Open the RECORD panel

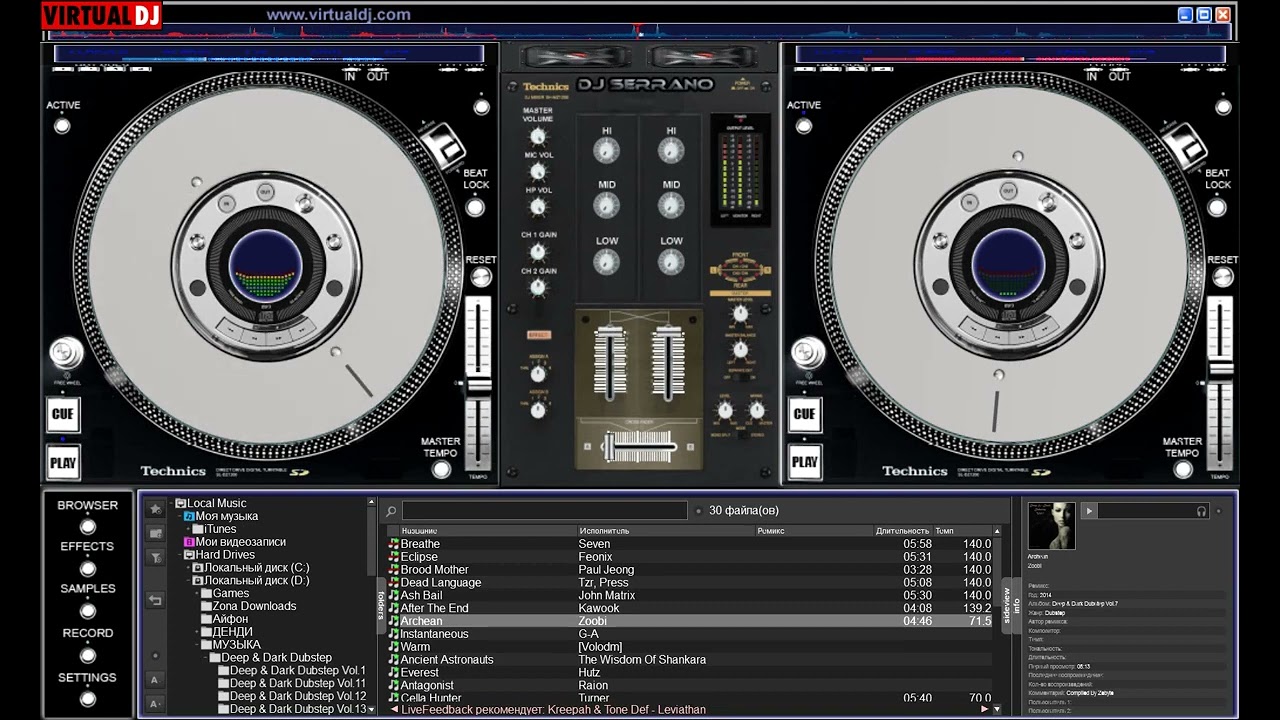[x=88, y=654]
